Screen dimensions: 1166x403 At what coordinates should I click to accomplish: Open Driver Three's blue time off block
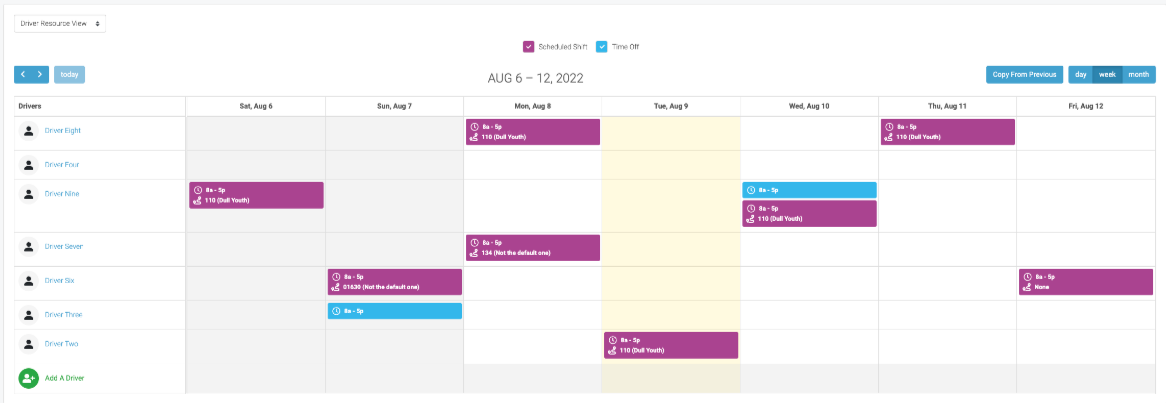pos(395,311)
